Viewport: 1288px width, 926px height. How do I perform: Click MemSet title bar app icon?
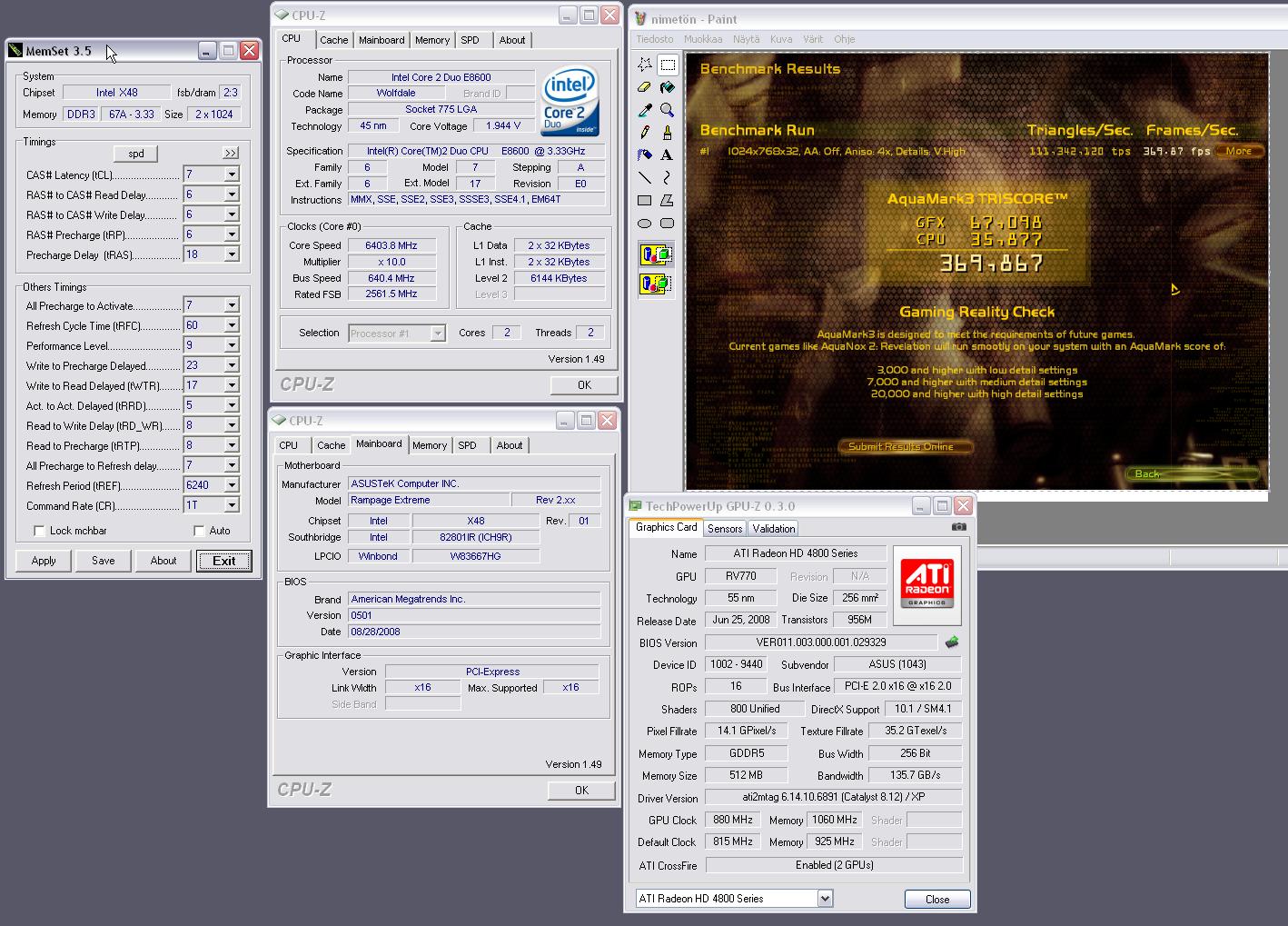[x=15, y=51]
